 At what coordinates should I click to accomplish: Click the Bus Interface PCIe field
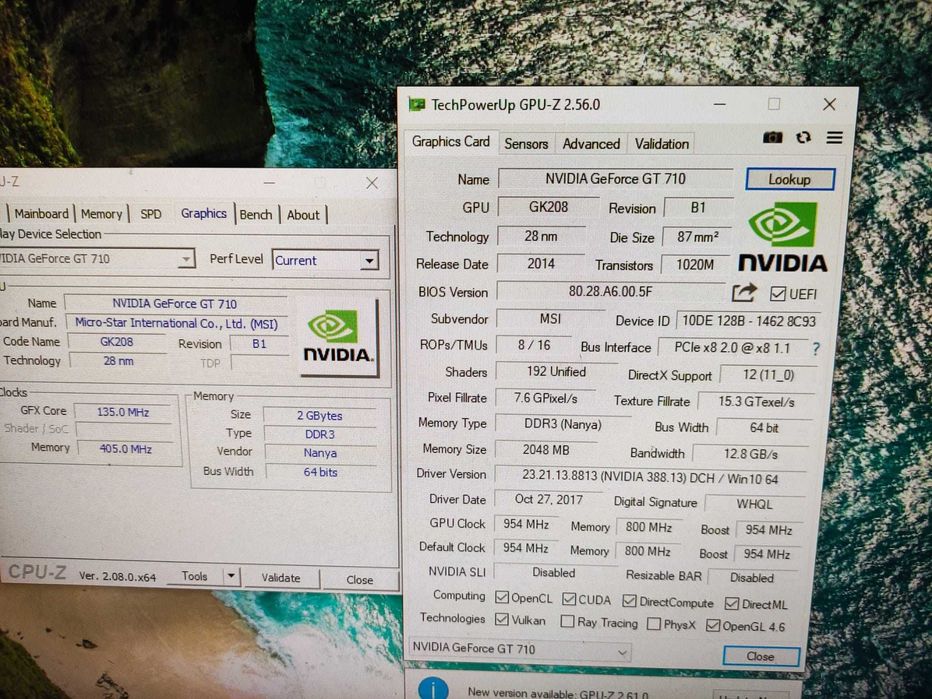732,348
